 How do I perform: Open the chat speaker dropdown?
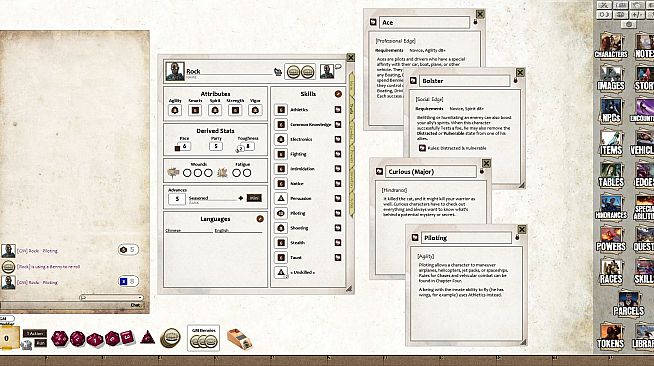click(x=111, y=297)
